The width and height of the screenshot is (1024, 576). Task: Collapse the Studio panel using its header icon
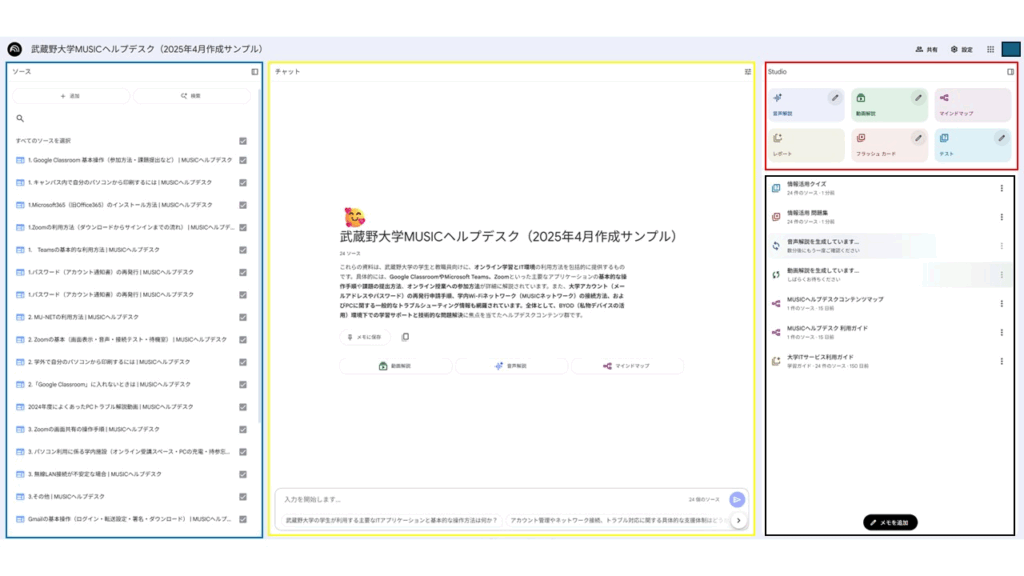point(1010,72)
